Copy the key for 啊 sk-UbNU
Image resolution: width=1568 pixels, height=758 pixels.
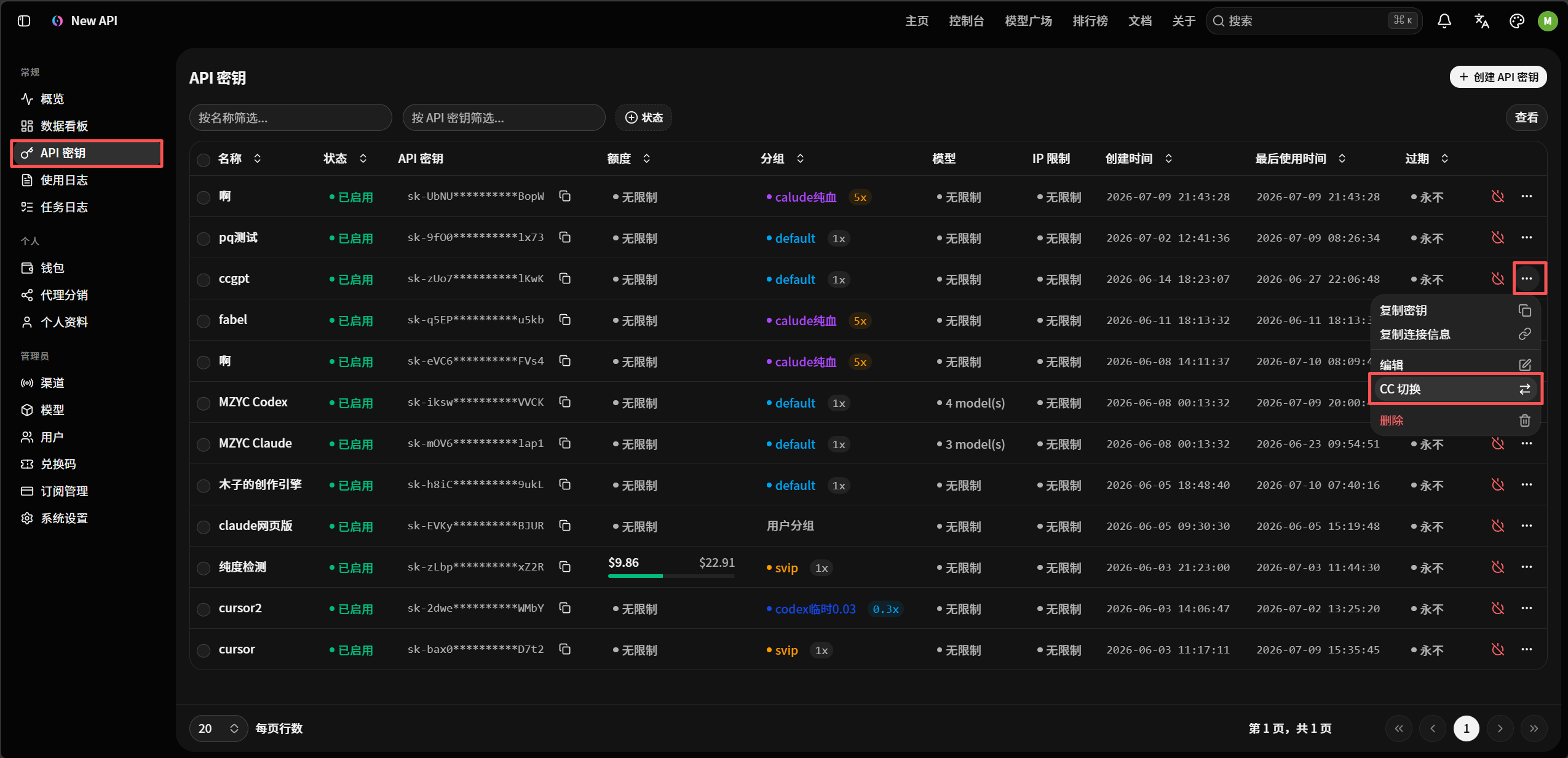pyautogui.click(x=565, y=196)
